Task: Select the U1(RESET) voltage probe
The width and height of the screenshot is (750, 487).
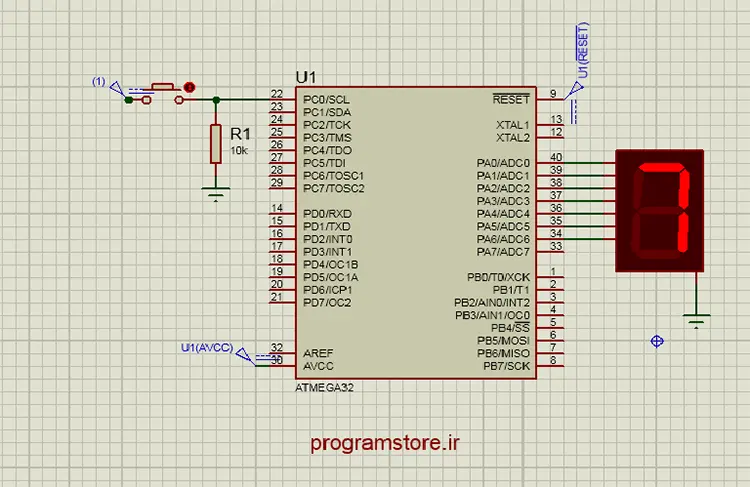Action: (576, 89)
